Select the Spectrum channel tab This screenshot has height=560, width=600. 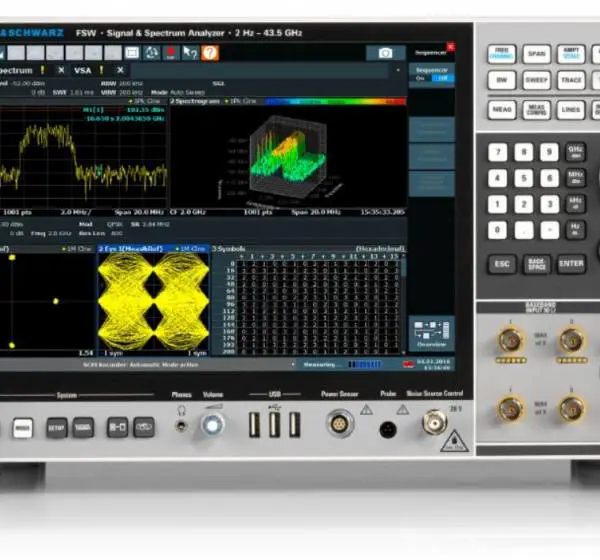pyautogui.click(x=16, y=70)
